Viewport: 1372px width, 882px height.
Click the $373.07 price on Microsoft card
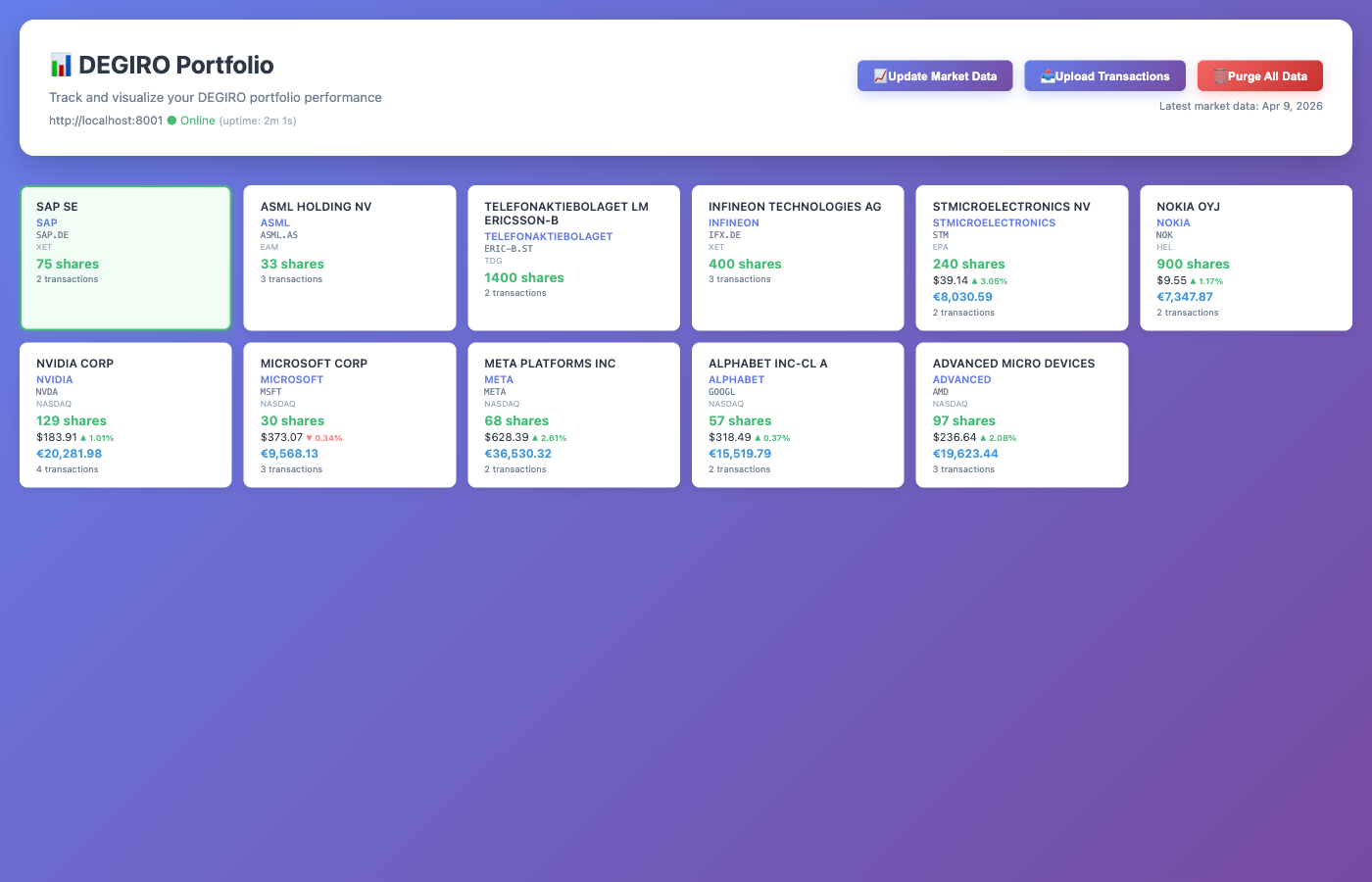(x=281, y=437)
